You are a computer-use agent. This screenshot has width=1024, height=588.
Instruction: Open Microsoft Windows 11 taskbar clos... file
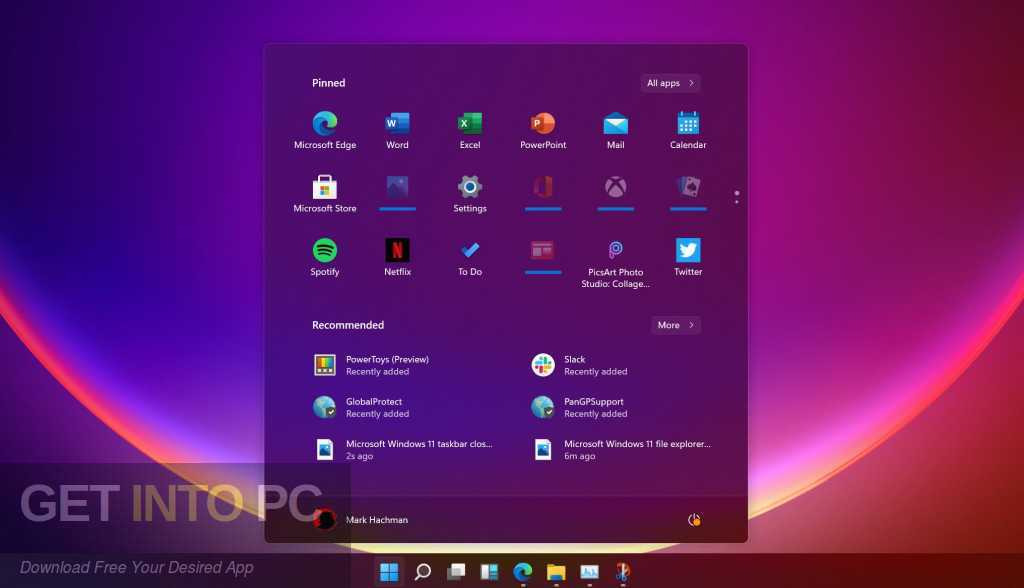402,449
